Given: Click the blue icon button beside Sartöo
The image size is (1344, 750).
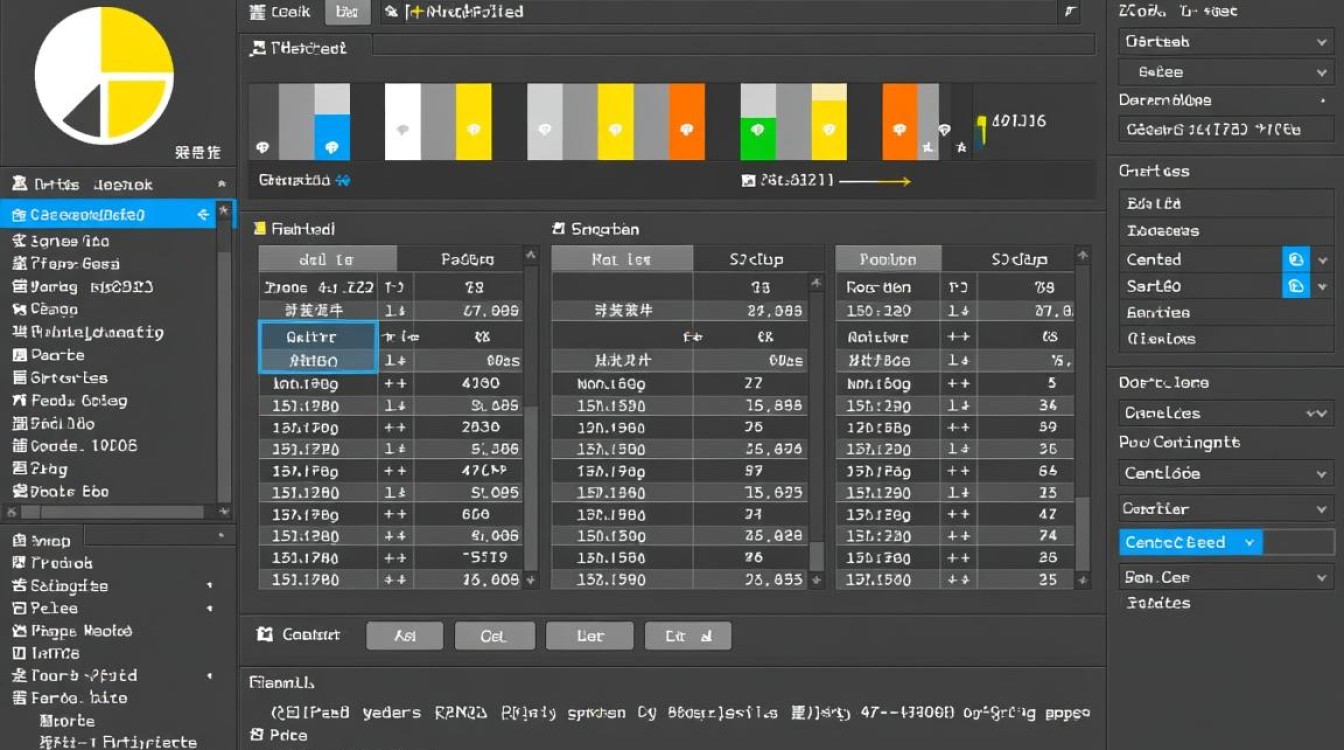Looking at the screenshot, I should tap(1296, 286).
